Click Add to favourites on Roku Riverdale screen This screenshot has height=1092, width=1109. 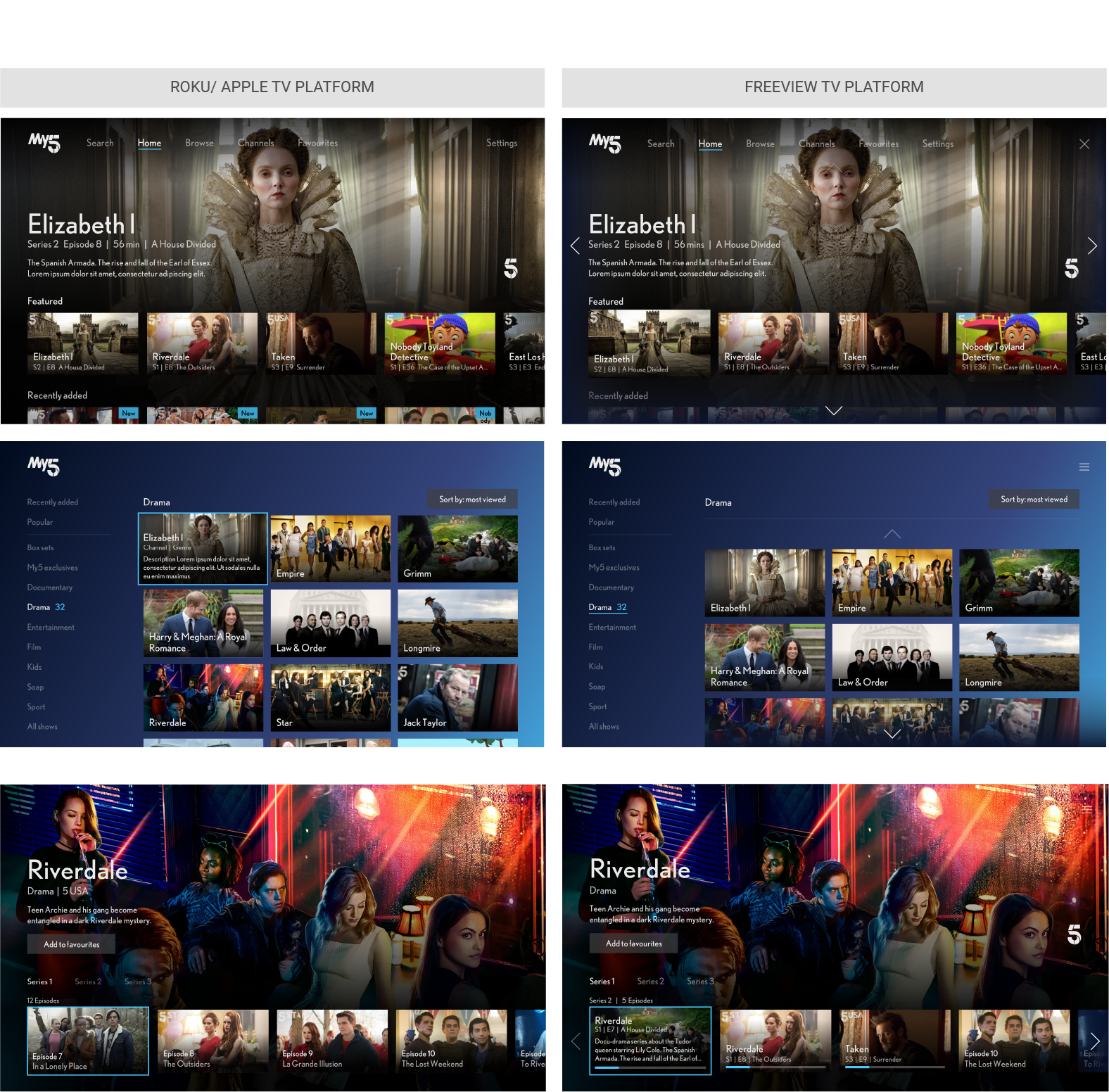coord(72,944)
